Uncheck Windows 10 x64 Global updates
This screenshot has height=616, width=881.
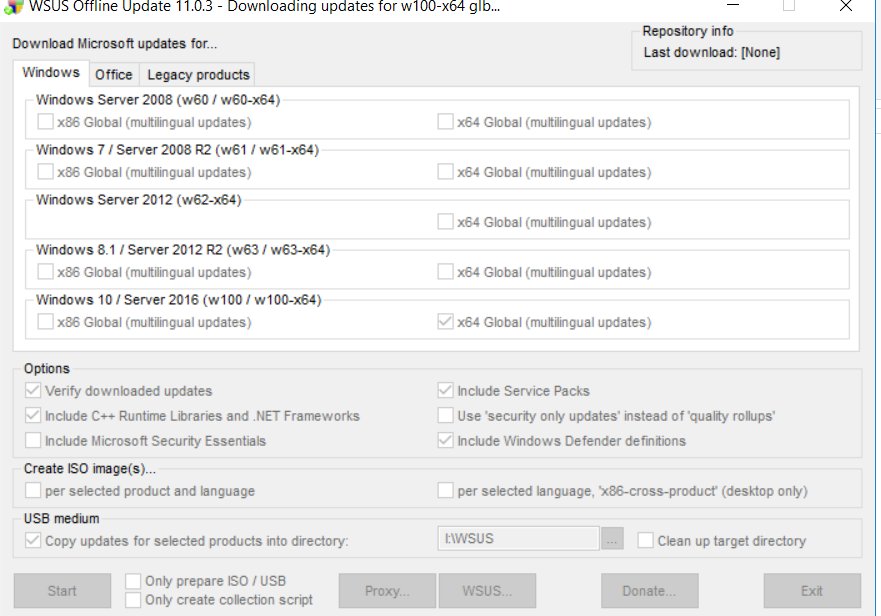point(445,321)
